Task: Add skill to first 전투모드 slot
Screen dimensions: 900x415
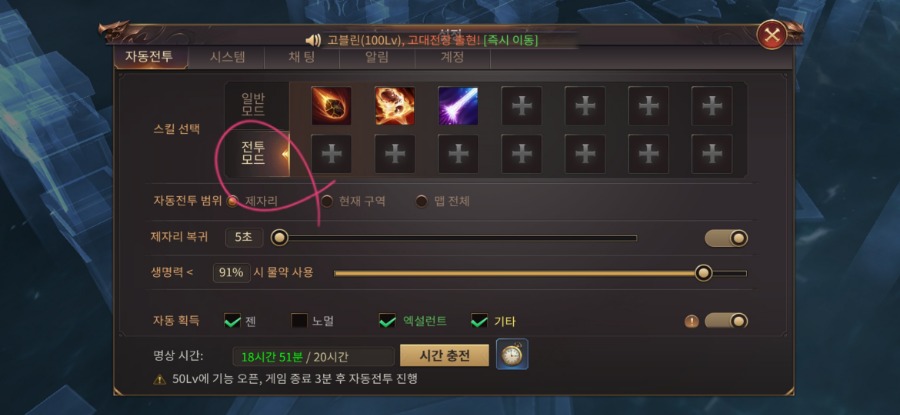Action: 331,154
